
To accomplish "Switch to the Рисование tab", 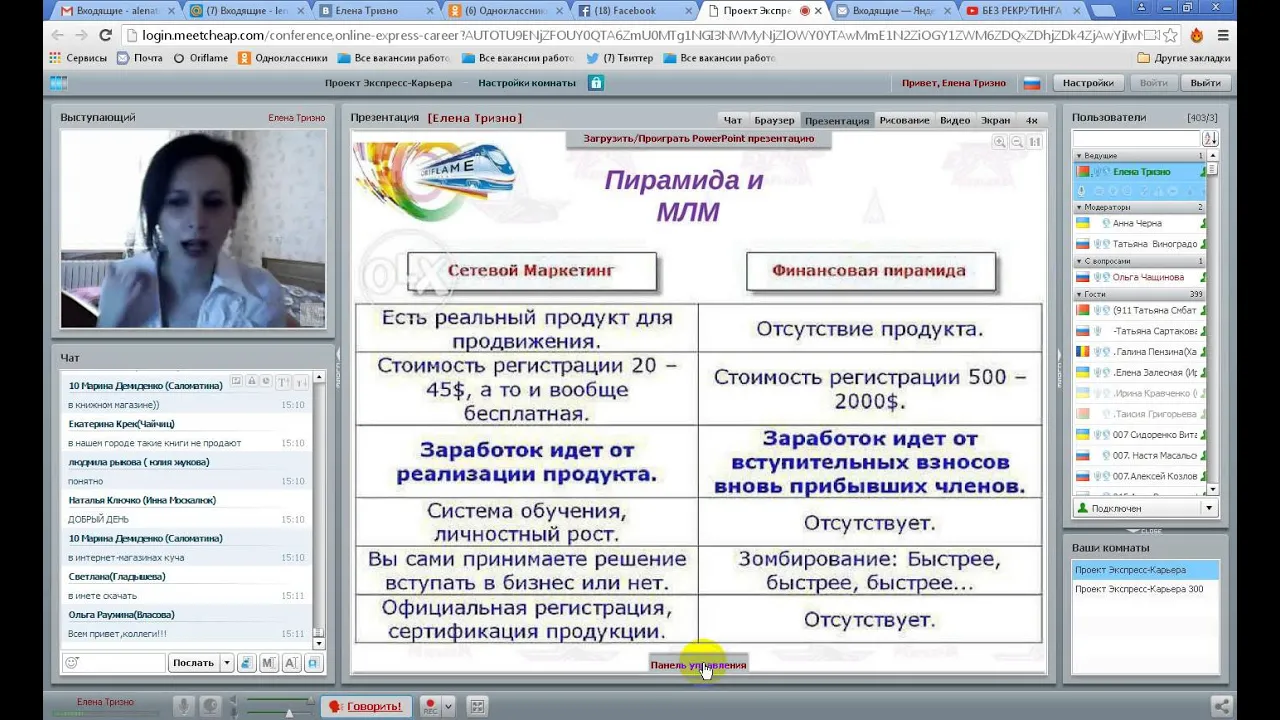I will [x=905, y=120].
